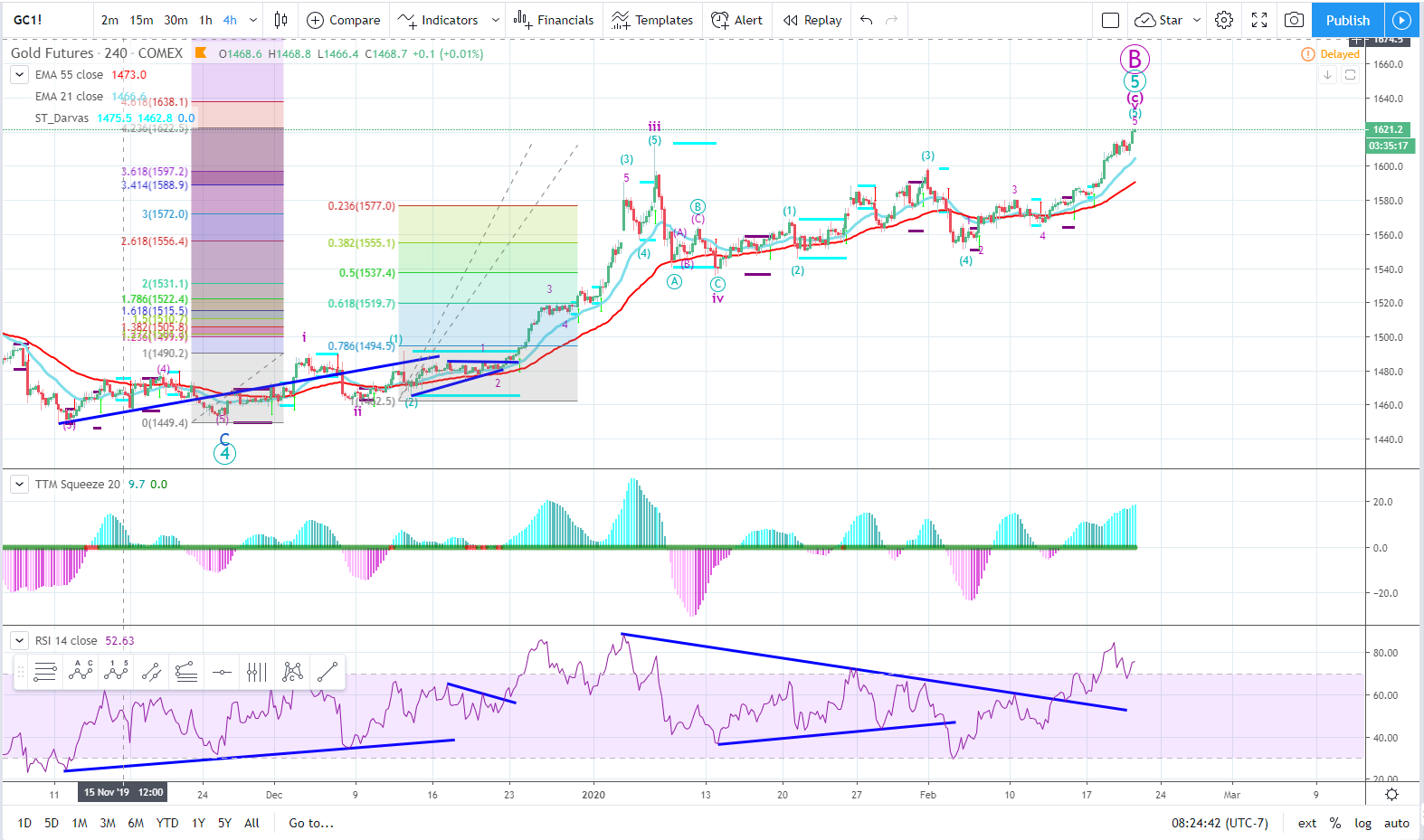The height and width of the screenshot is (840, 1424).
Task: Select the 4h timeframe
Action: coord(230,20)
